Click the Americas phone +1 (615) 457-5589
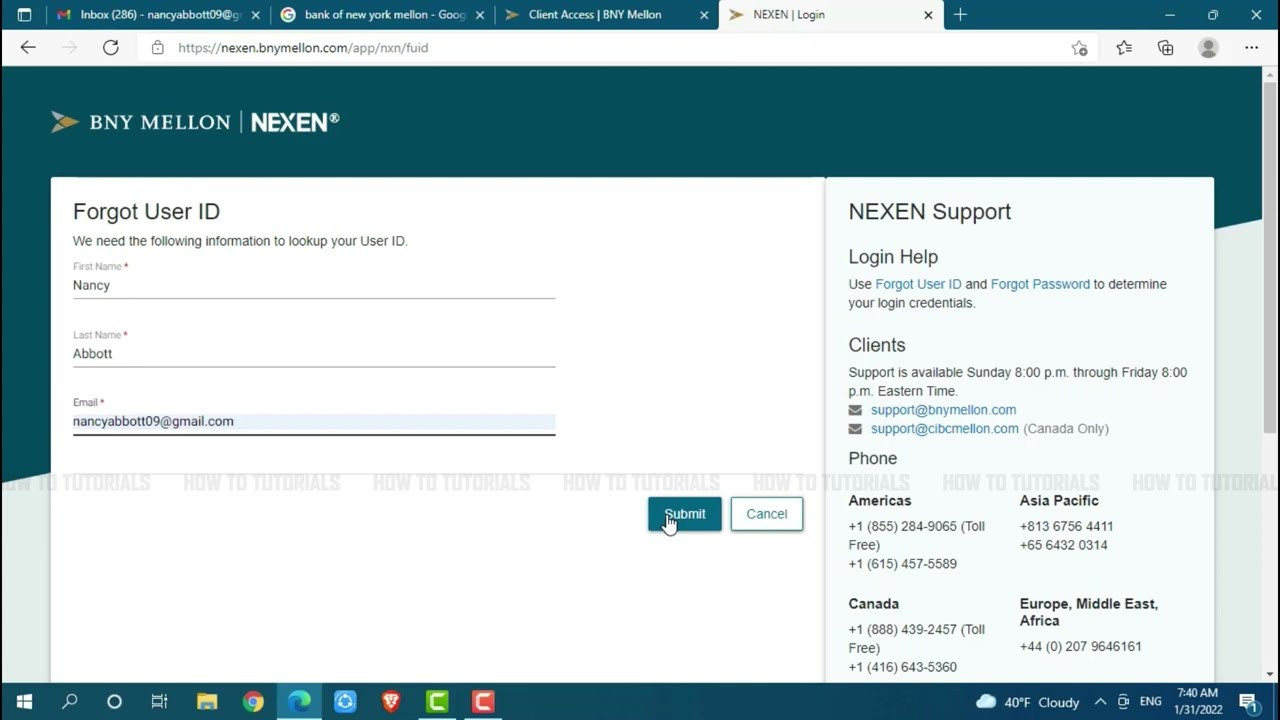The width and height of the screenshot is (1280, 720). tap(903, 564)
